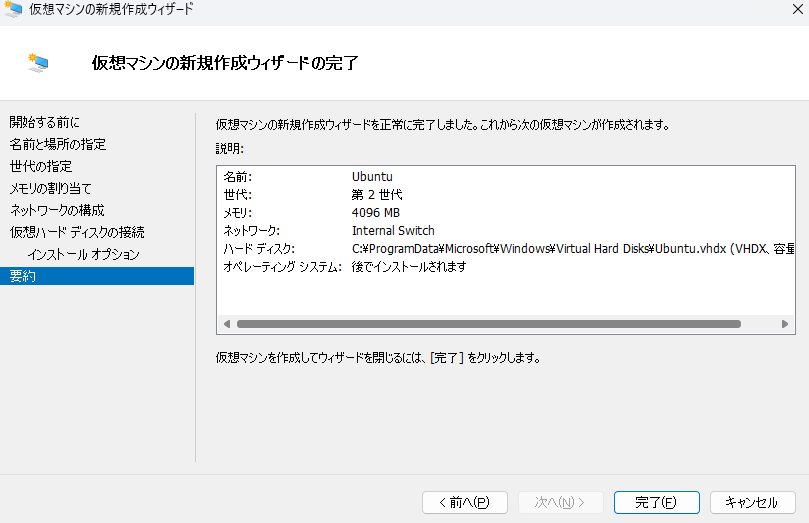Click the Internal Switch network value

393,231
